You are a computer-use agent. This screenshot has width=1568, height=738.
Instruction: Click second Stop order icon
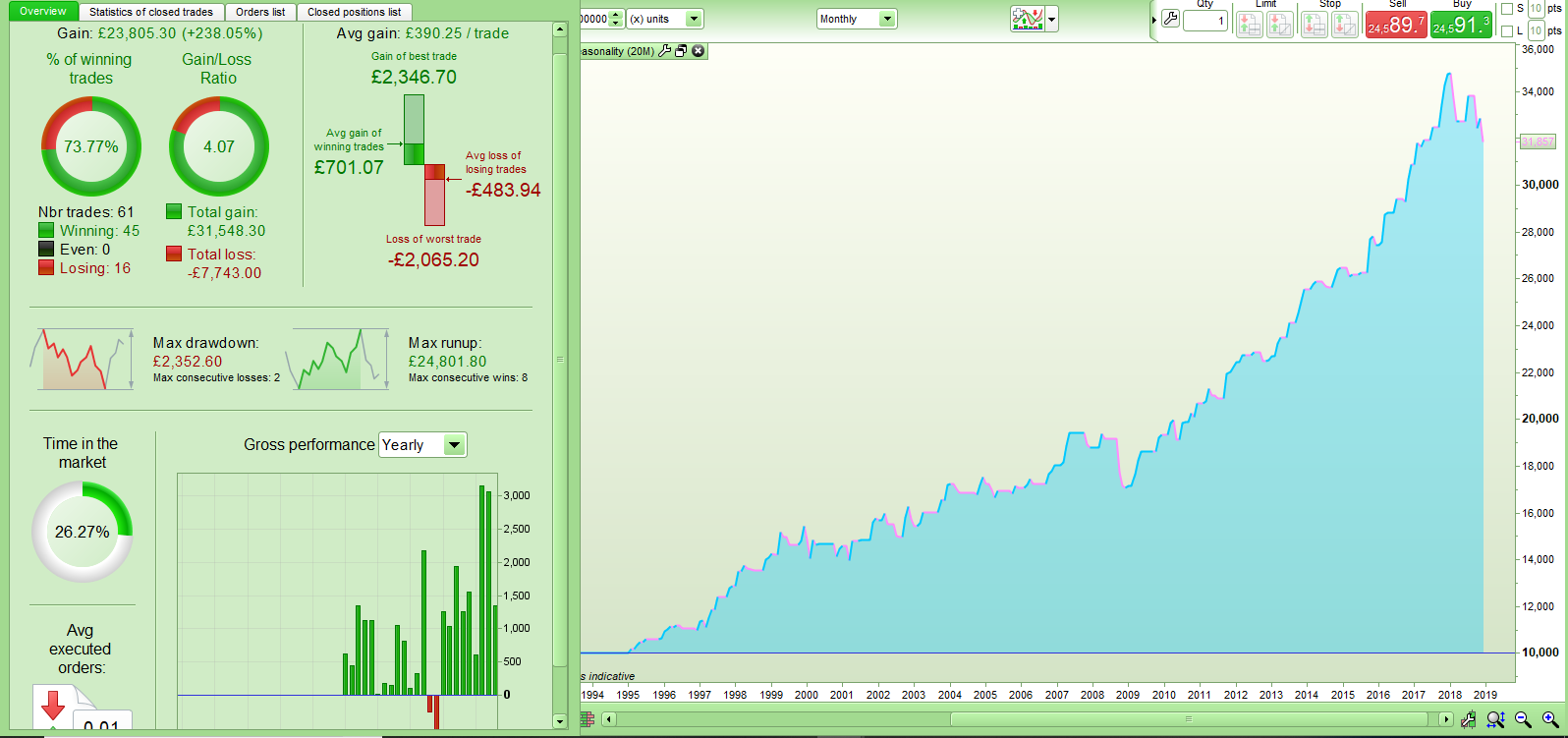point(1345,24)
